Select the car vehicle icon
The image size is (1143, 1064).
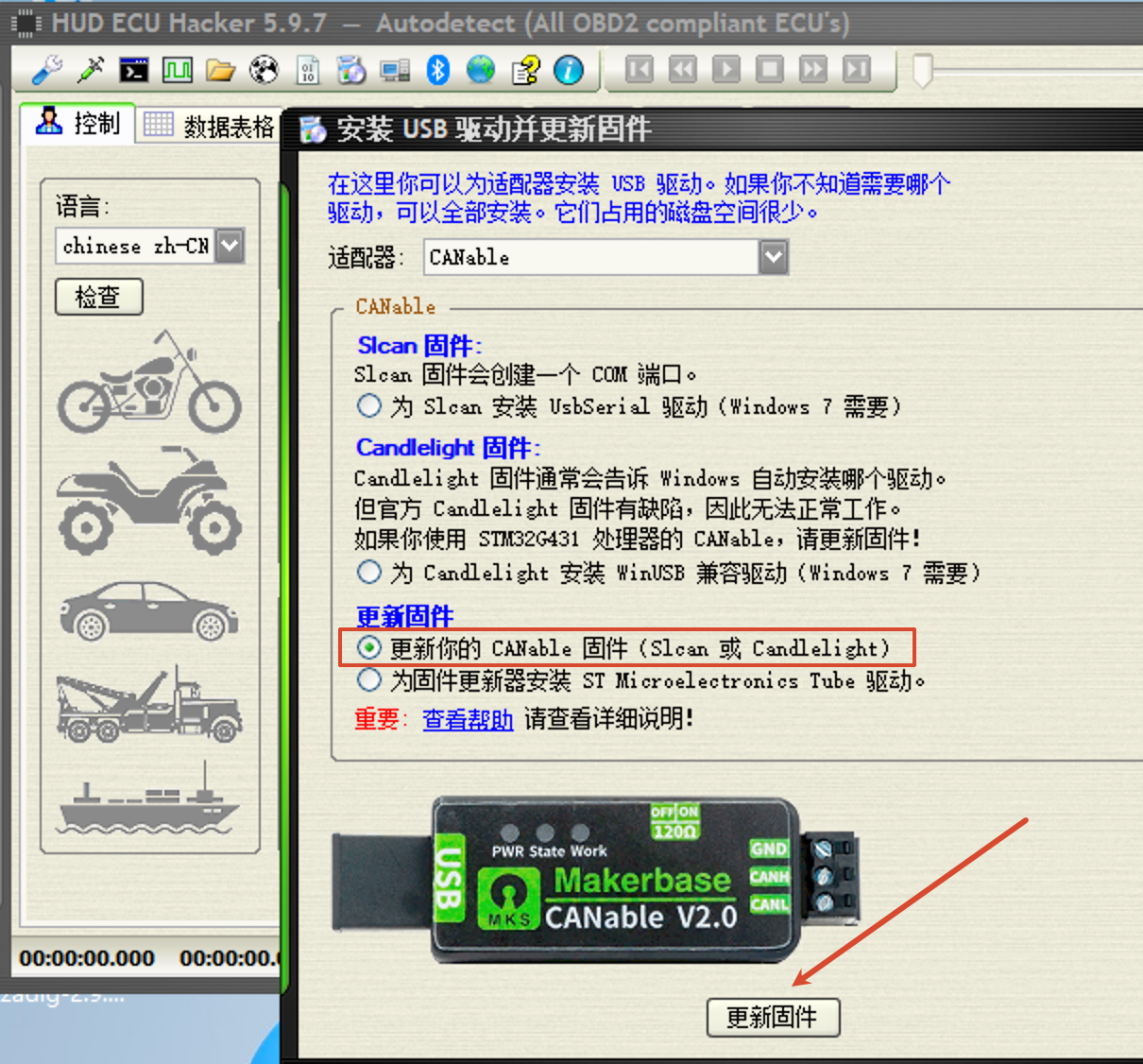(149, 610)
